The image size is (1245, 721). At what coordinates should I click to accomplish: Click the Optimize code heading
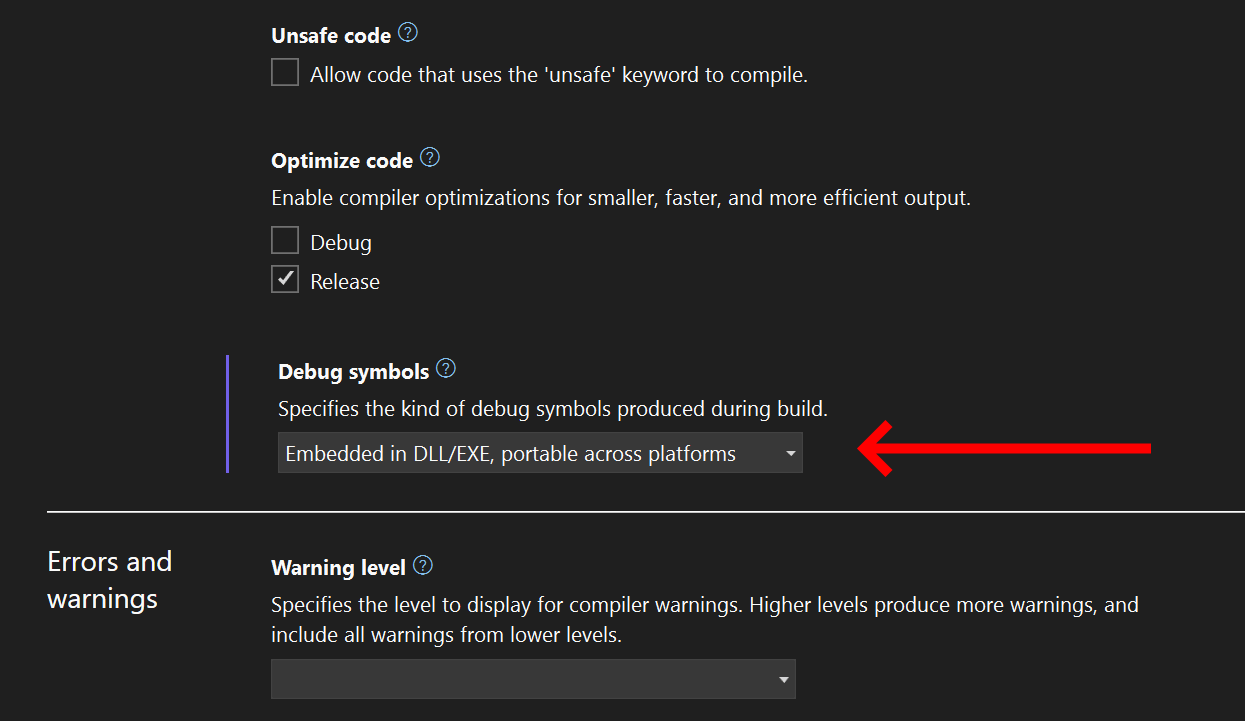[x=341, y=159]
